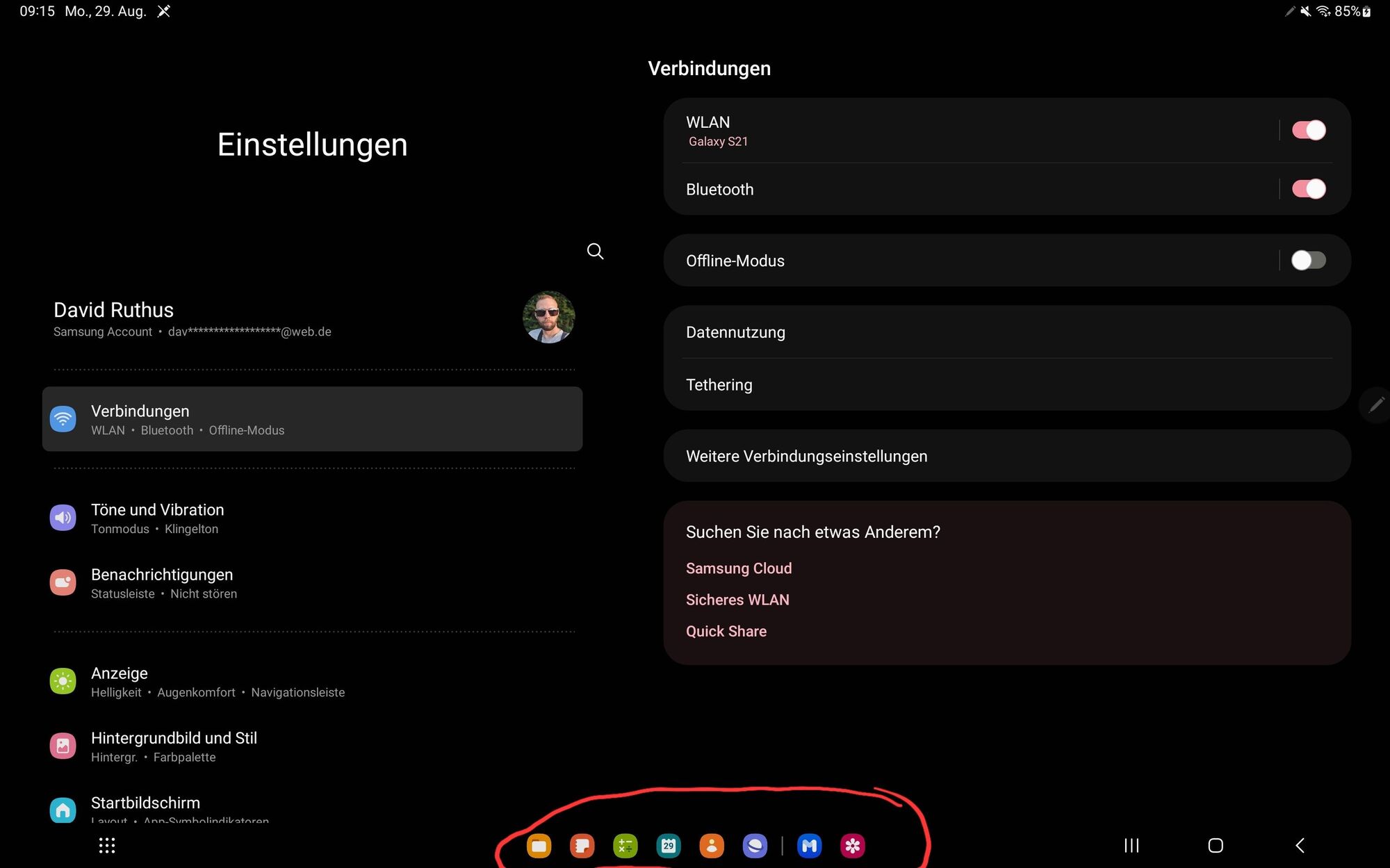Click the Verbindungen Wi-Fi icon
Viewport: 1390px width, 868px height.
pos(63,419)
